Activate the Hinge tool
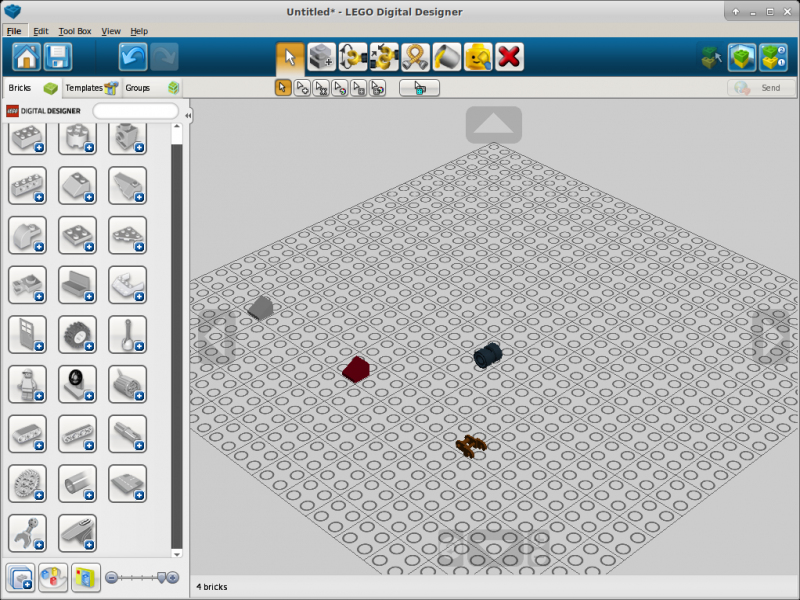Image resolution: width=800 pixels, height=600 pixels. (353, 56)
